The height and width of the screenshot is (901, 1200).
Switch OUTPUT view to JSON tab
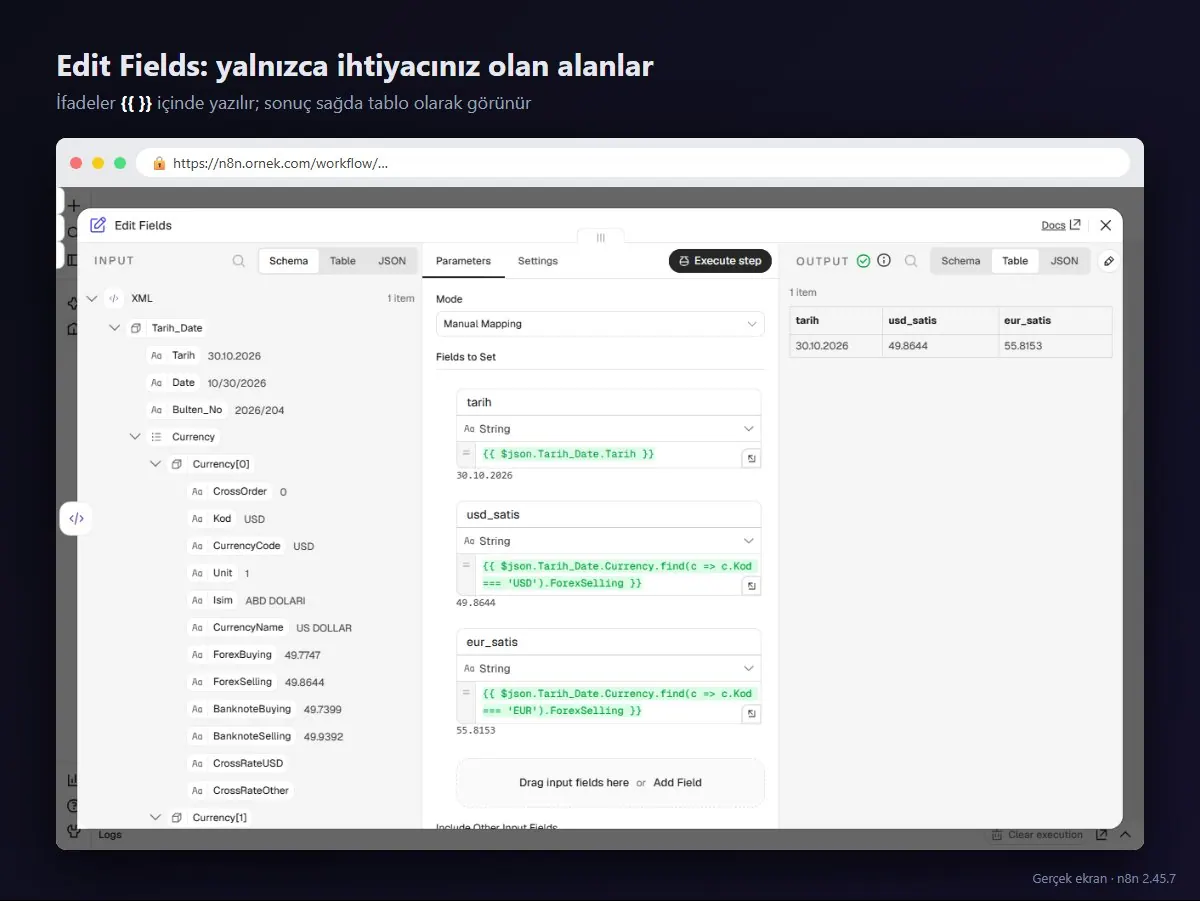click(x=1064, y=261)
